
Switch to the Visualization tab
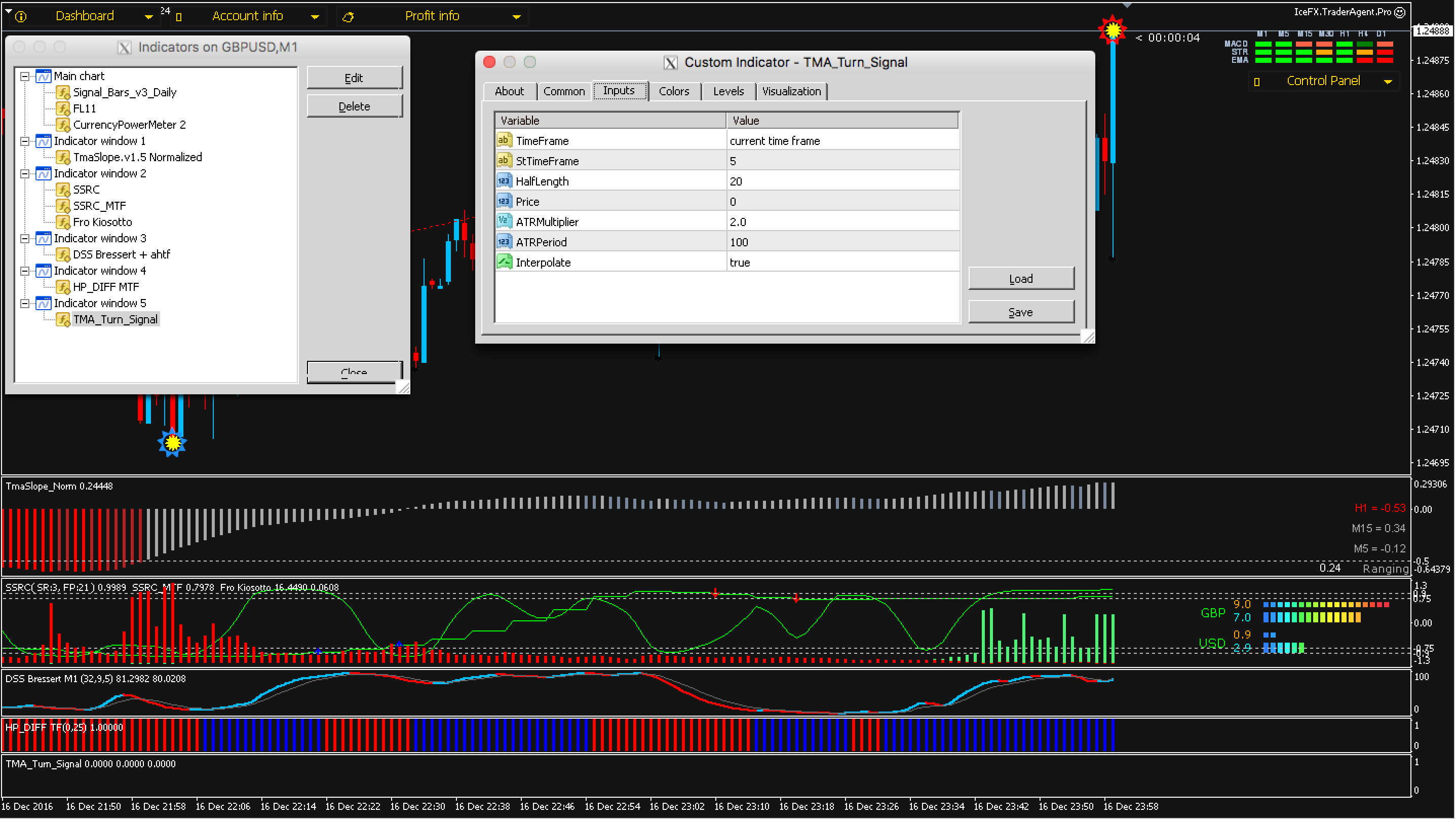coord(791,91)
